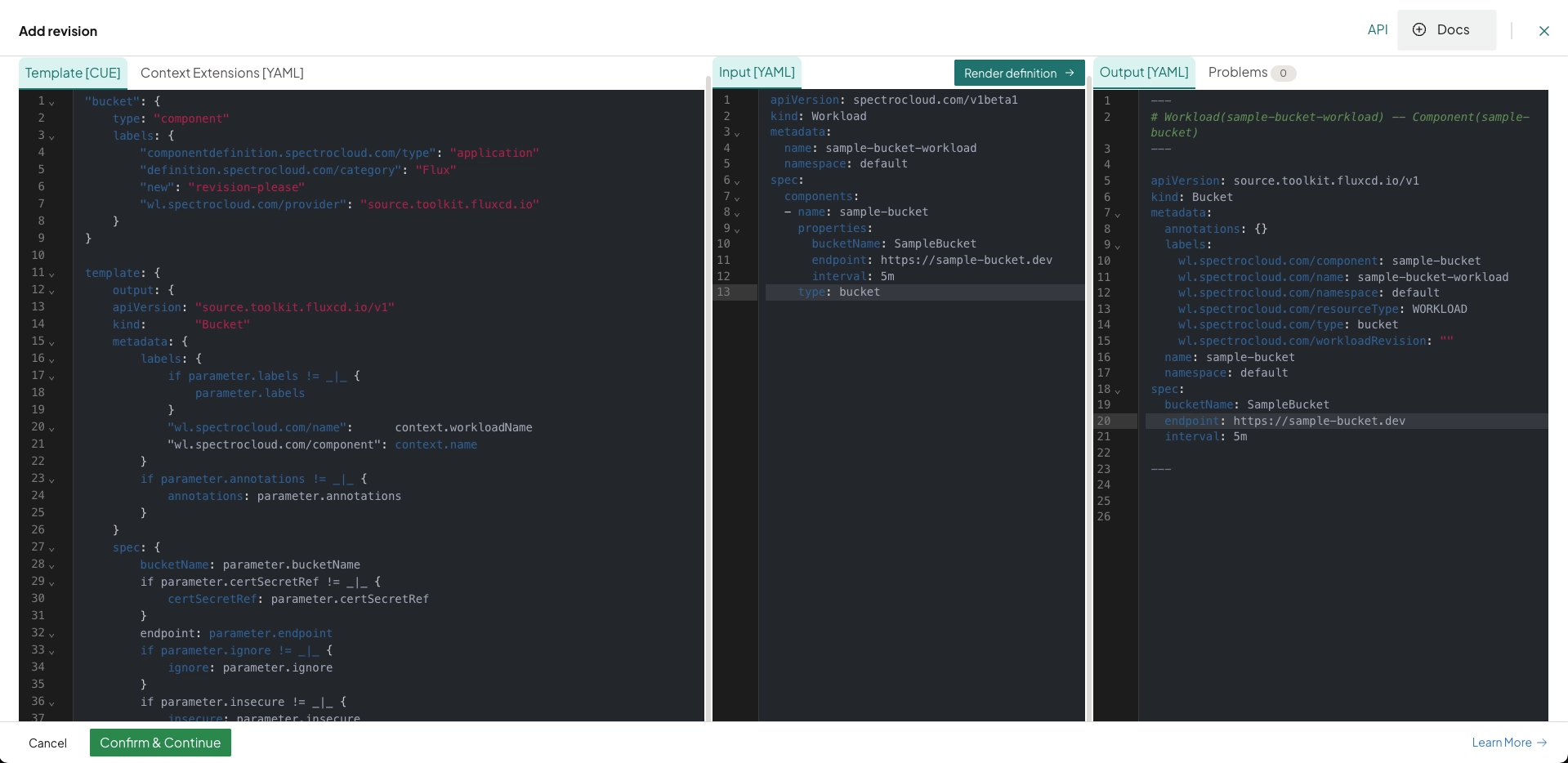Viewport: 1568px width, 763px height.
Task: Click the API link in header
Action: (x=1377, y=30)
